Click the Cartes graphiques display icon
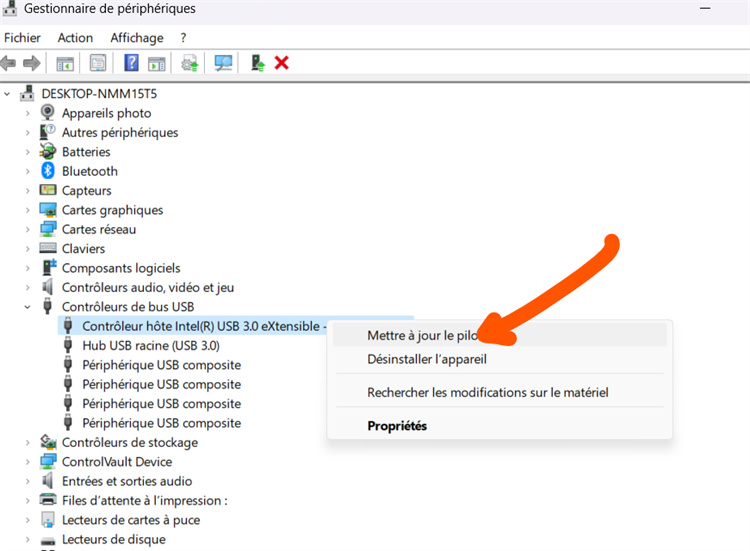The image size is (750, 551). [48, 209]
